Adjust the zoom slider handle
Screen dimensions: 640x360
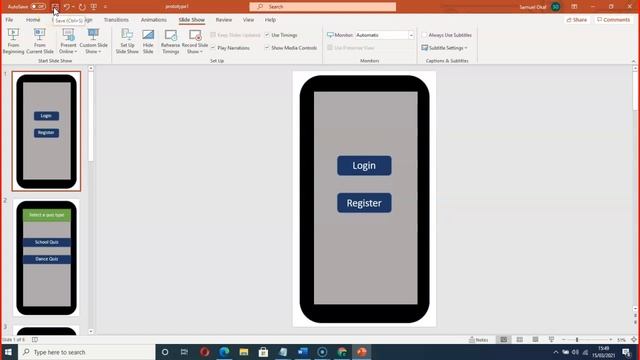(x=577, y=340)
